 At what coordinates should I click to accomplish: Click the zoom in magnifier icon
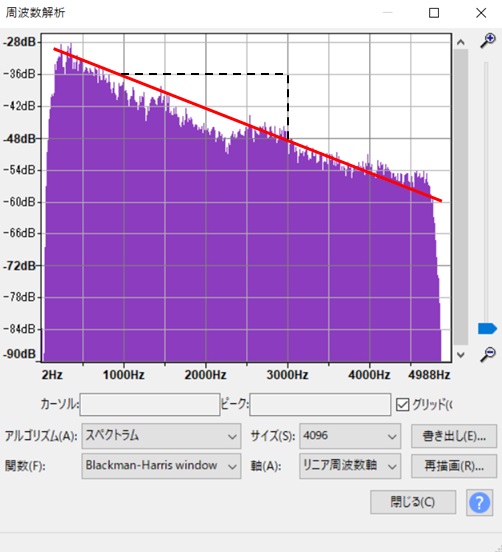488,41
